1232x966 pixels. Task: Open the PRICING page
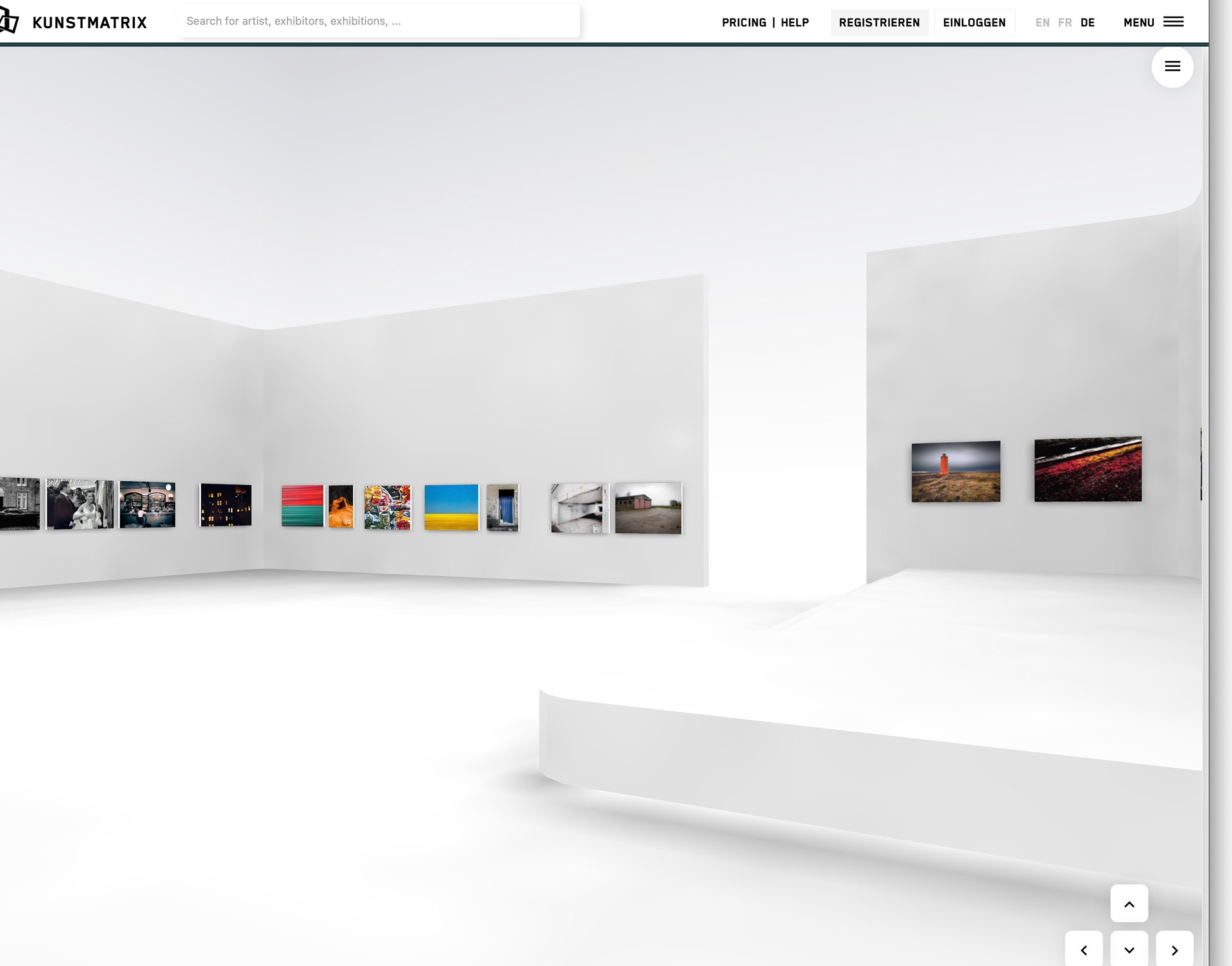pos(744,22)
